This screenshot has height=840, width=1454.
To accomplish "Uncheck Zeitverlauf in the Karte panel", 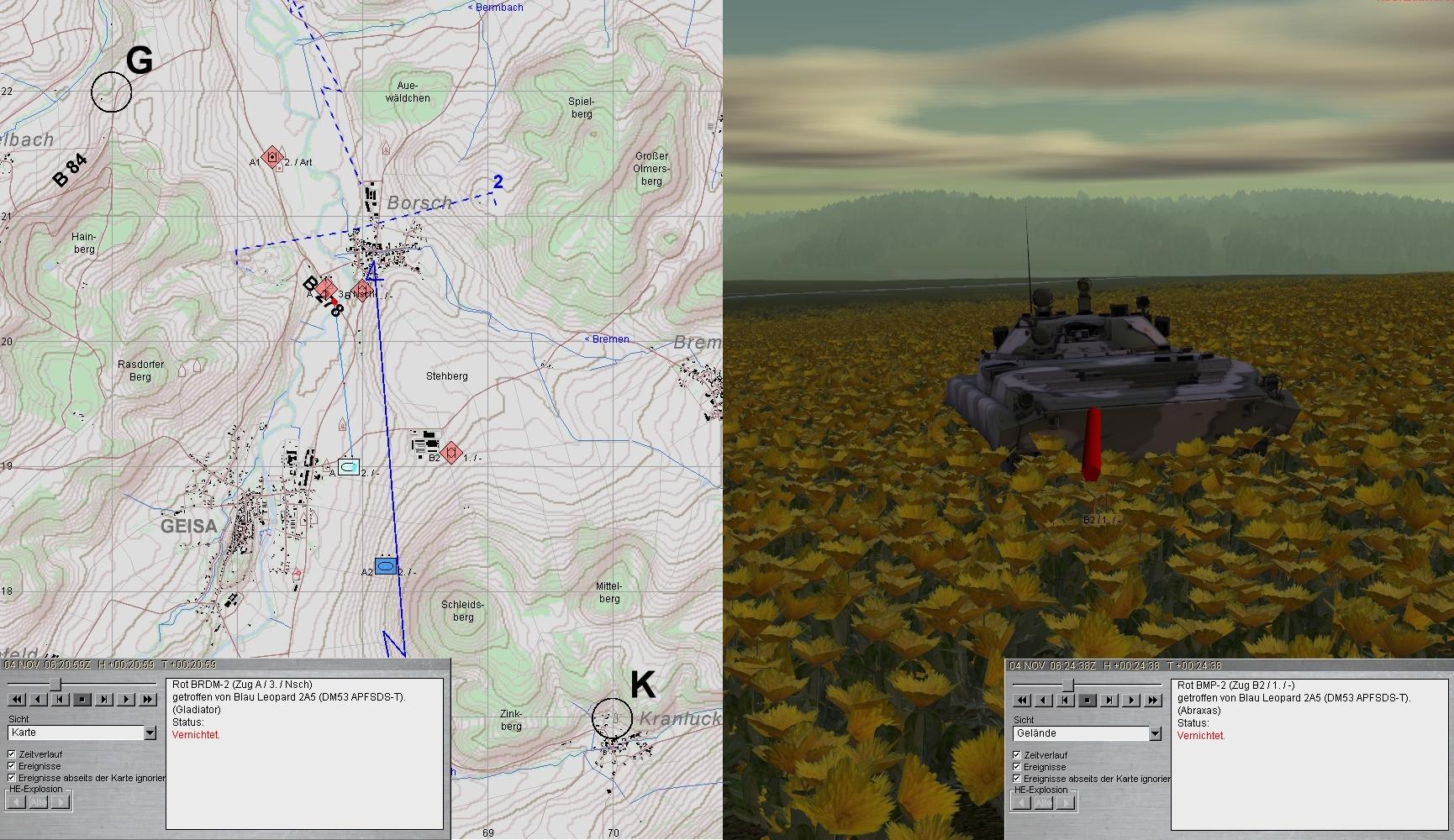I will 12,754.
